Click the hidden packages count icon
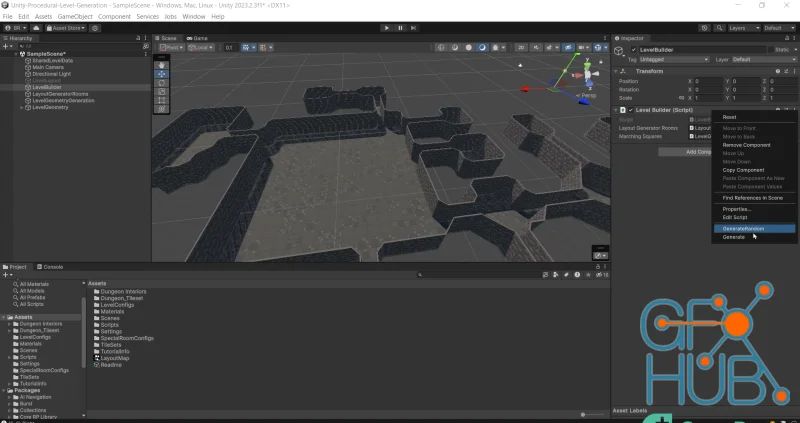 pos(603,275)
